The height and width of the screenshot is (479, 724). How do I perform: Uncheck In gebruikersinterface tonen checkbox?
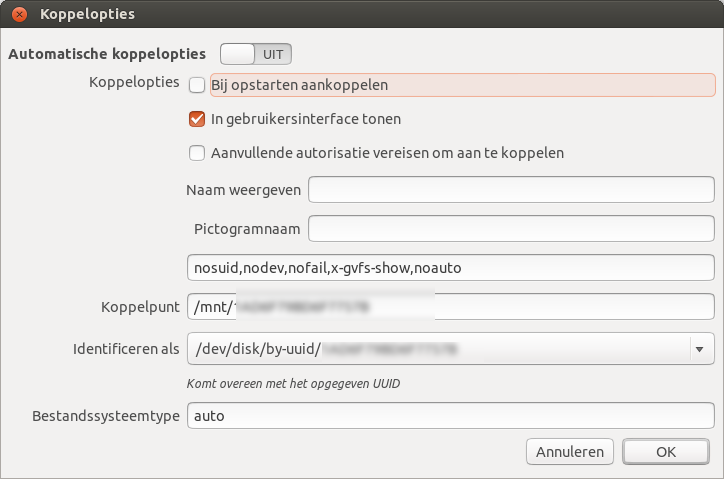click(197, 119)
